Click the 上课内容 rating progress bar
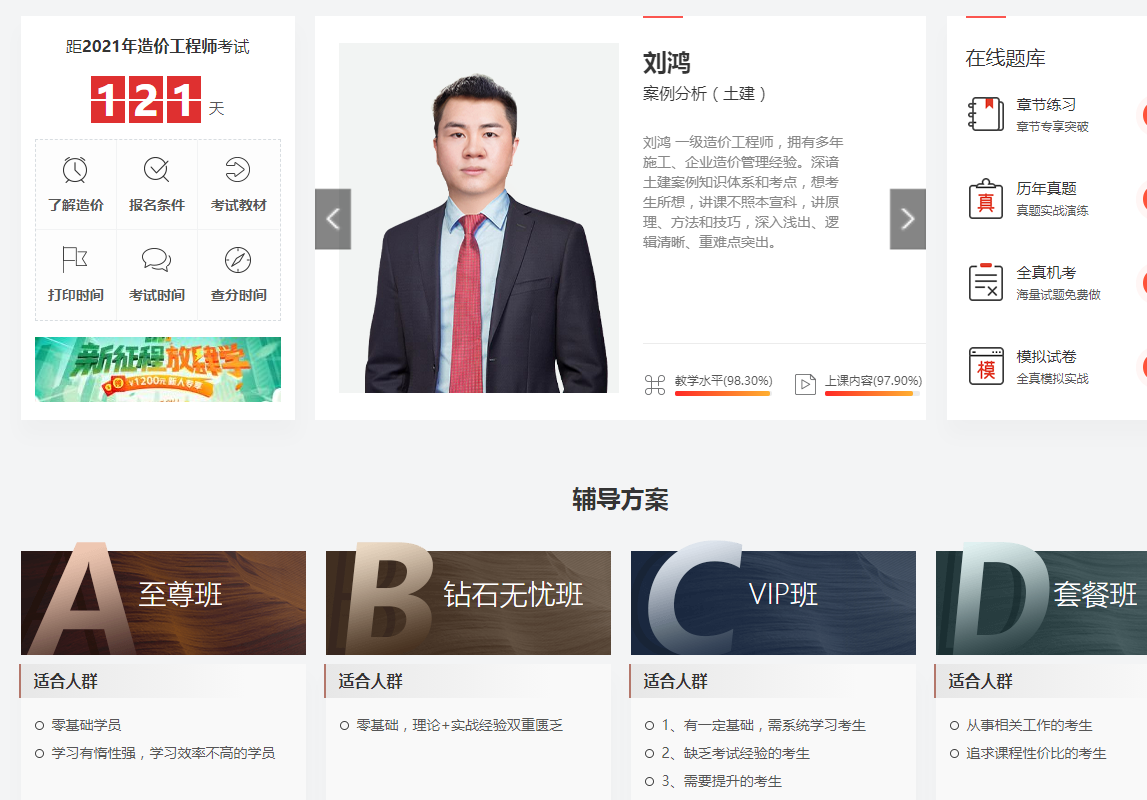 pyautogui.click(x=873, y=393)
